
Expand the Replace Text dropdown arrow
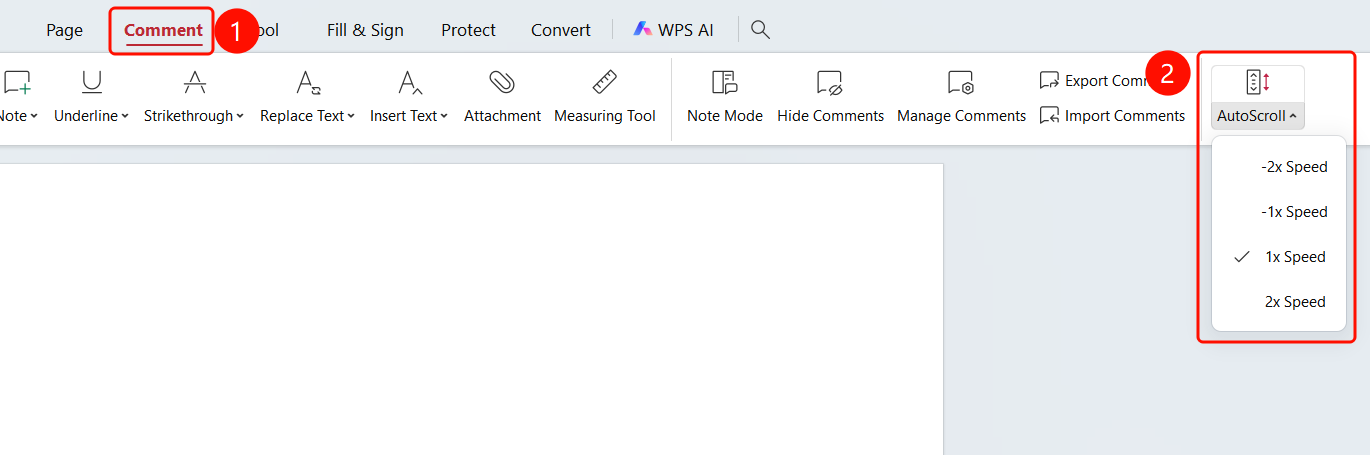point(352,116)
